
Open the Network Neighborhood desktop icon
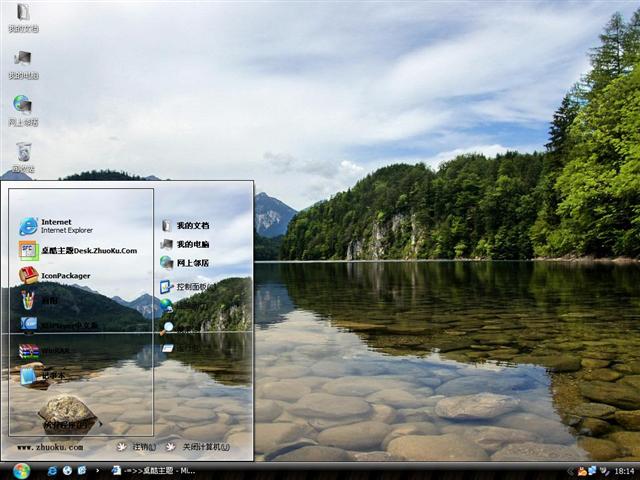[x=23, y=111]
